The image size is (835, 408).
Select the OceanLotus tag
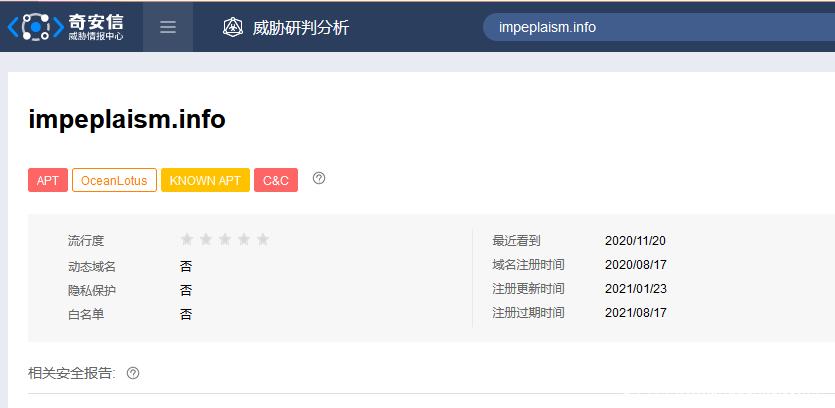click(114, 181)
